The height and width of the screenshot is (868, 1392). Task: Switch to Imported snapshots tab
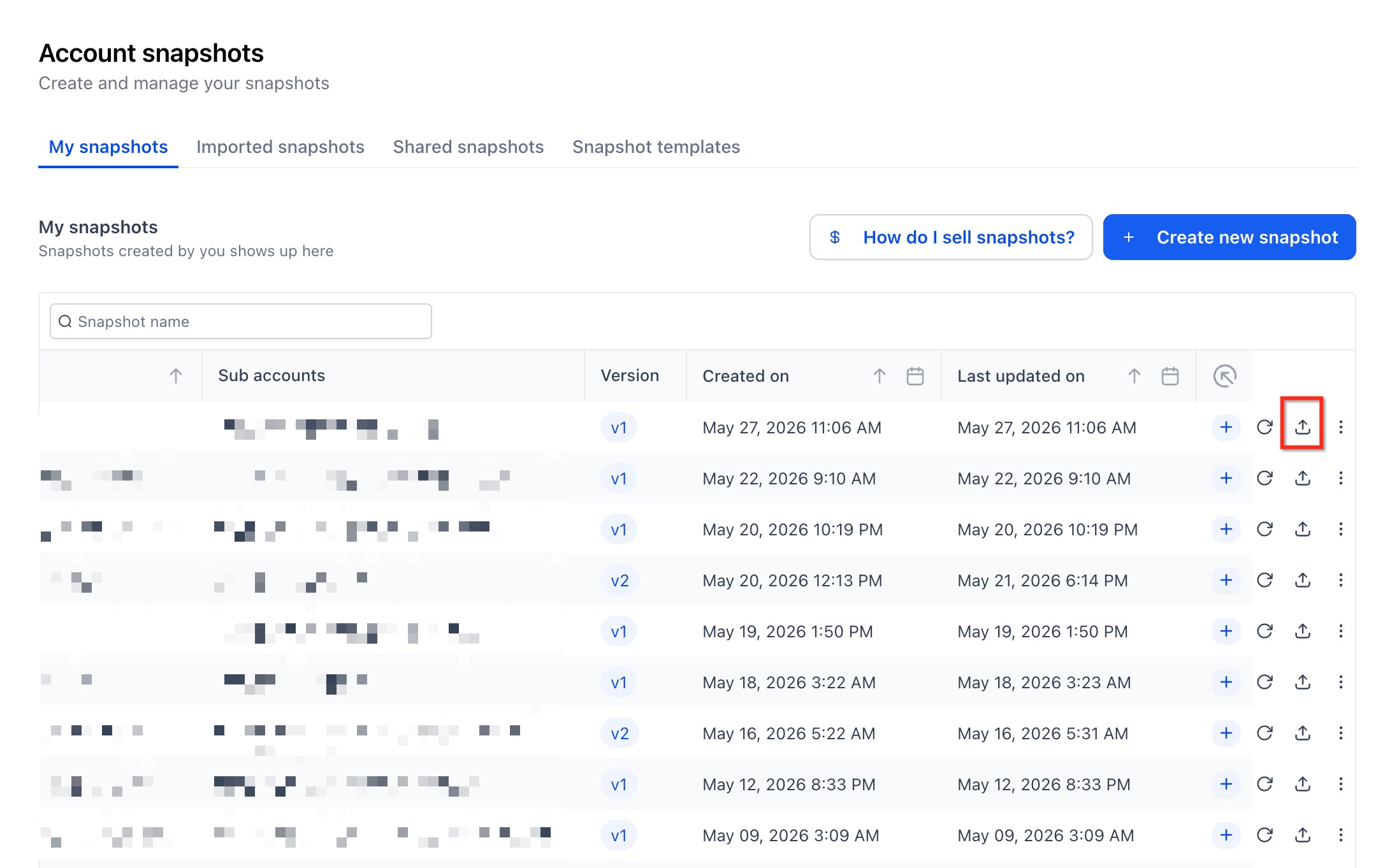pos(280,147)
